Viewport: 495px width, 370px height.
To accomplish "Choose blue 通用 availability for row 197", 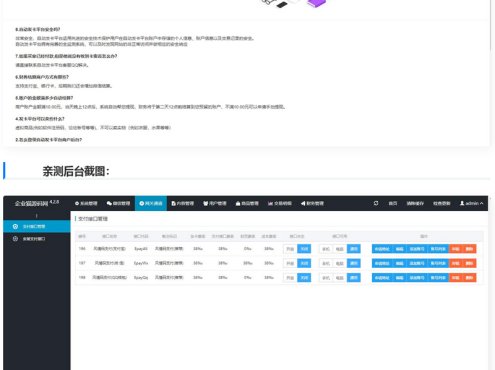I will pos(354,263).
